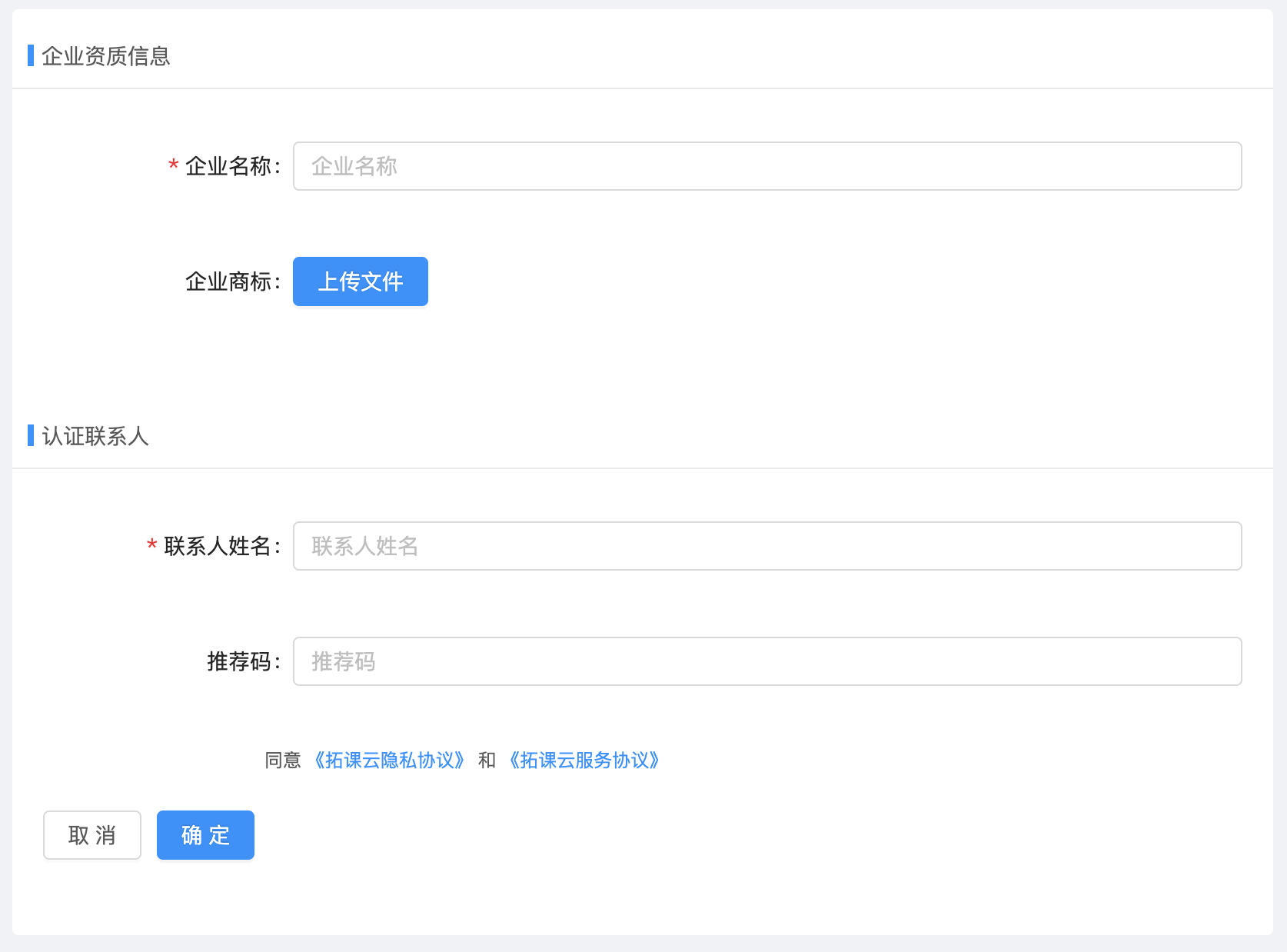Click the 企业名称 input field

point(767,166)
